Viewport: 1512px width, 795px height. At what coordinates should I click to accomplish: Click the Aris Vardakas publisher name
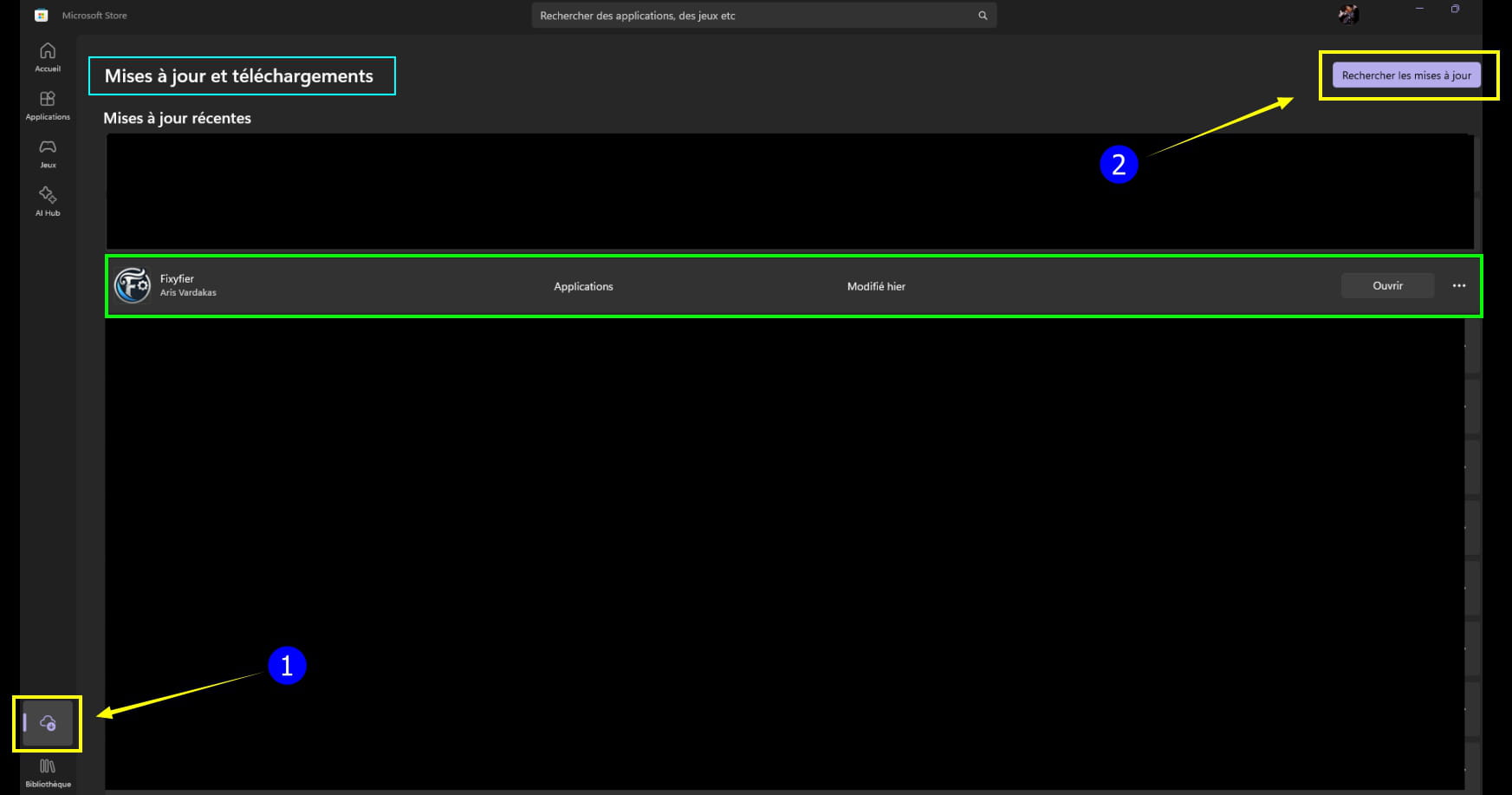coord(188,293)
